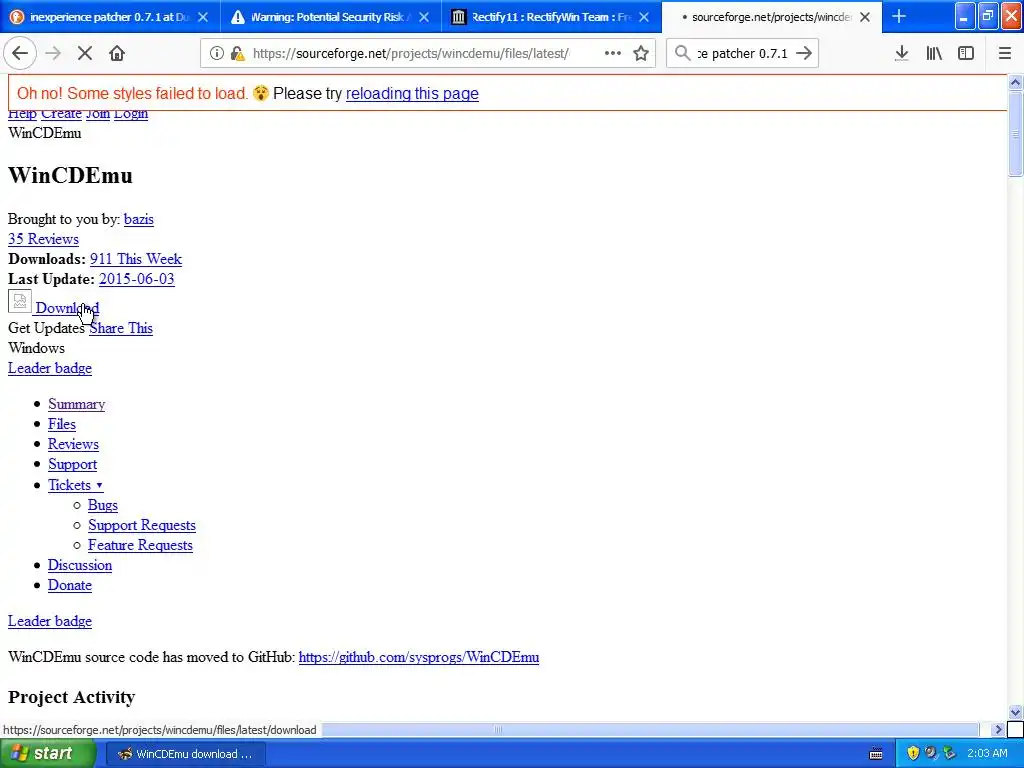The image size is (1024, 768).
Task: Open the github.com/sysprogs/WinCDEmu link
Action: pos(419,658)
